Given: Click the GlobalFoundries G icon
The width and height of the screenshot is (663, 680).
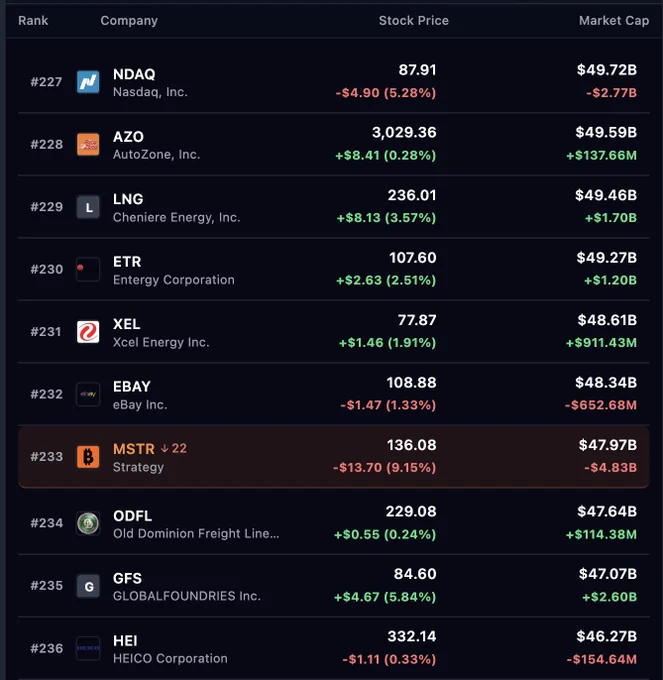Looking at the screenshot, I should (88, 586).
